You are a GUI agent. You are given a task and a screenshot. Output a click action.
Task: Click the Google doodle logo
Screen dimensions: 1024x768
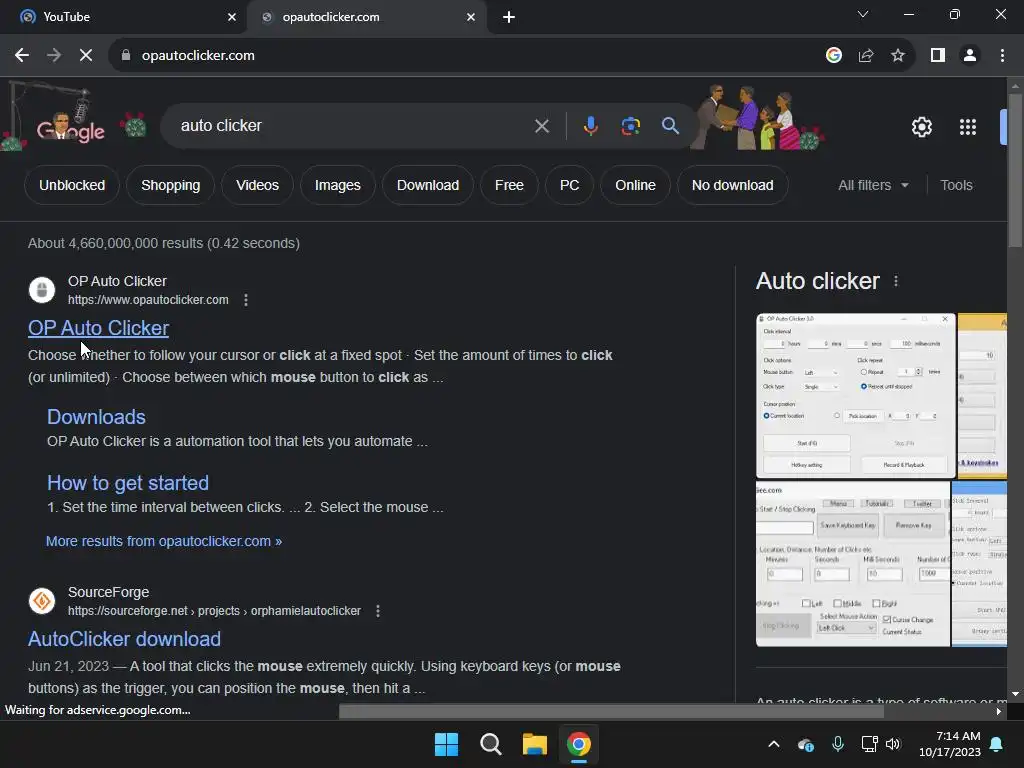click(71, 129)
